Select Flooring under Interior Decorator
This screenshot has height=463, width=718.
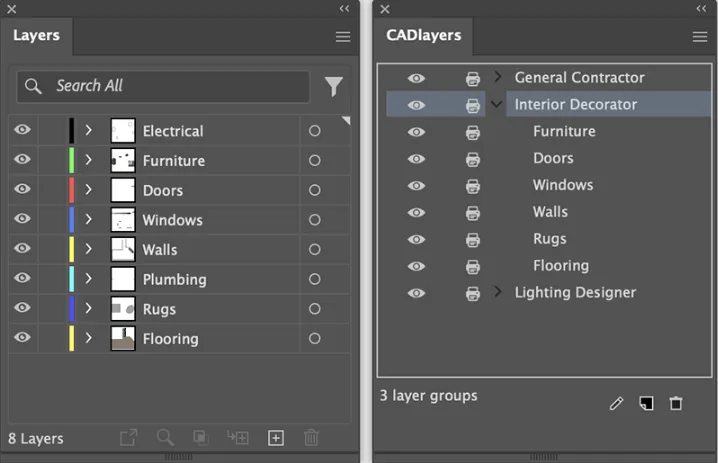coord(561,266)
